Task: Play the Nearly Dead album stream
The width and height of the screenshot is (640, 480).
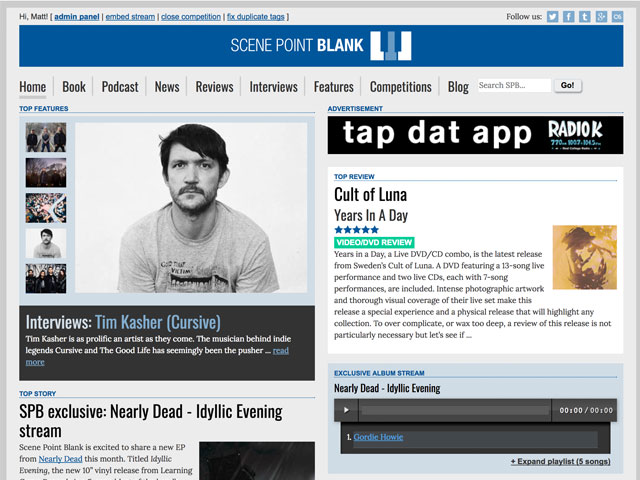Action: (346, 410)
